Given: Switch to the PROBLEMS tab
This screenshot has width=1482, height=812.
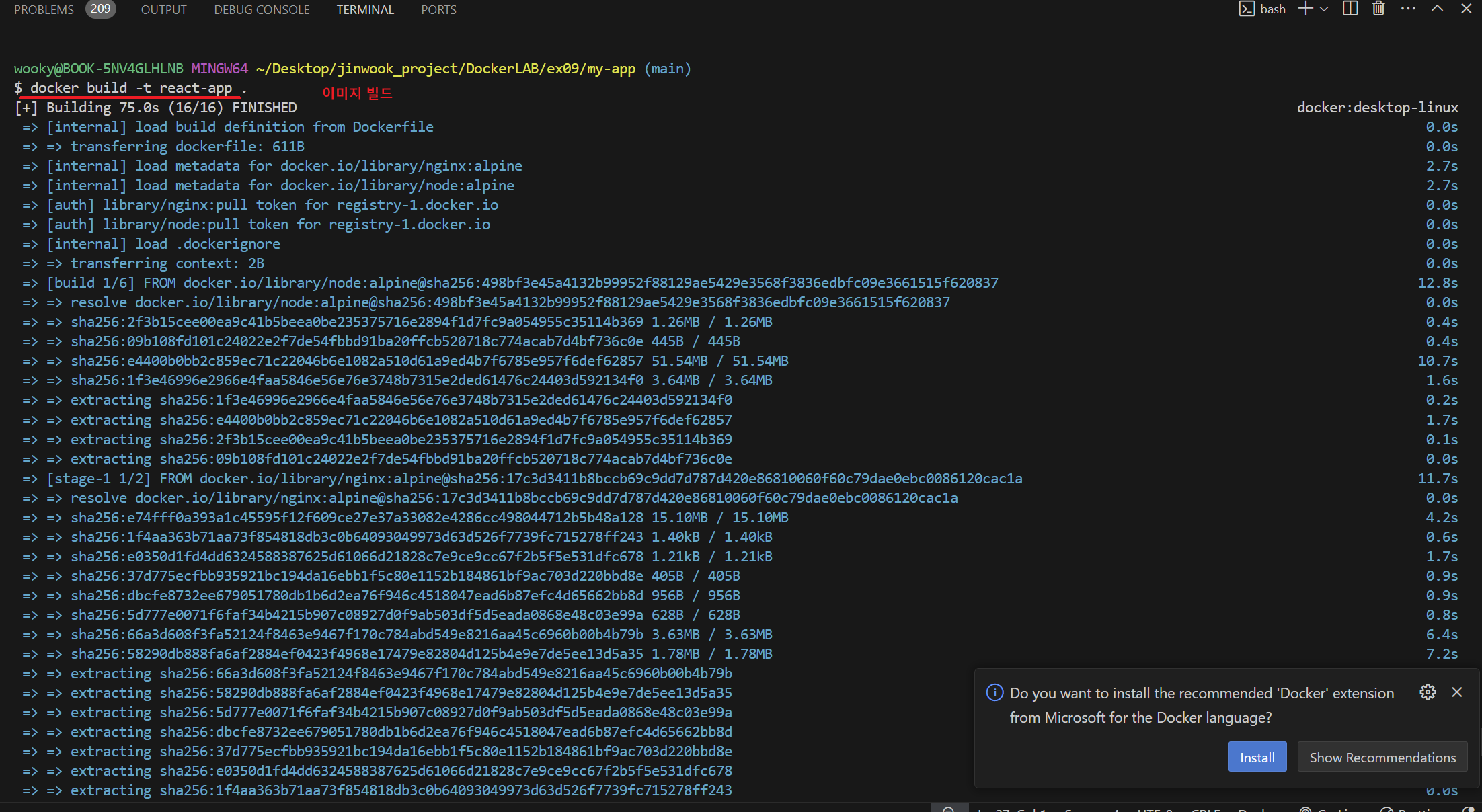Looking at the screenshot, I should (44, 10).
